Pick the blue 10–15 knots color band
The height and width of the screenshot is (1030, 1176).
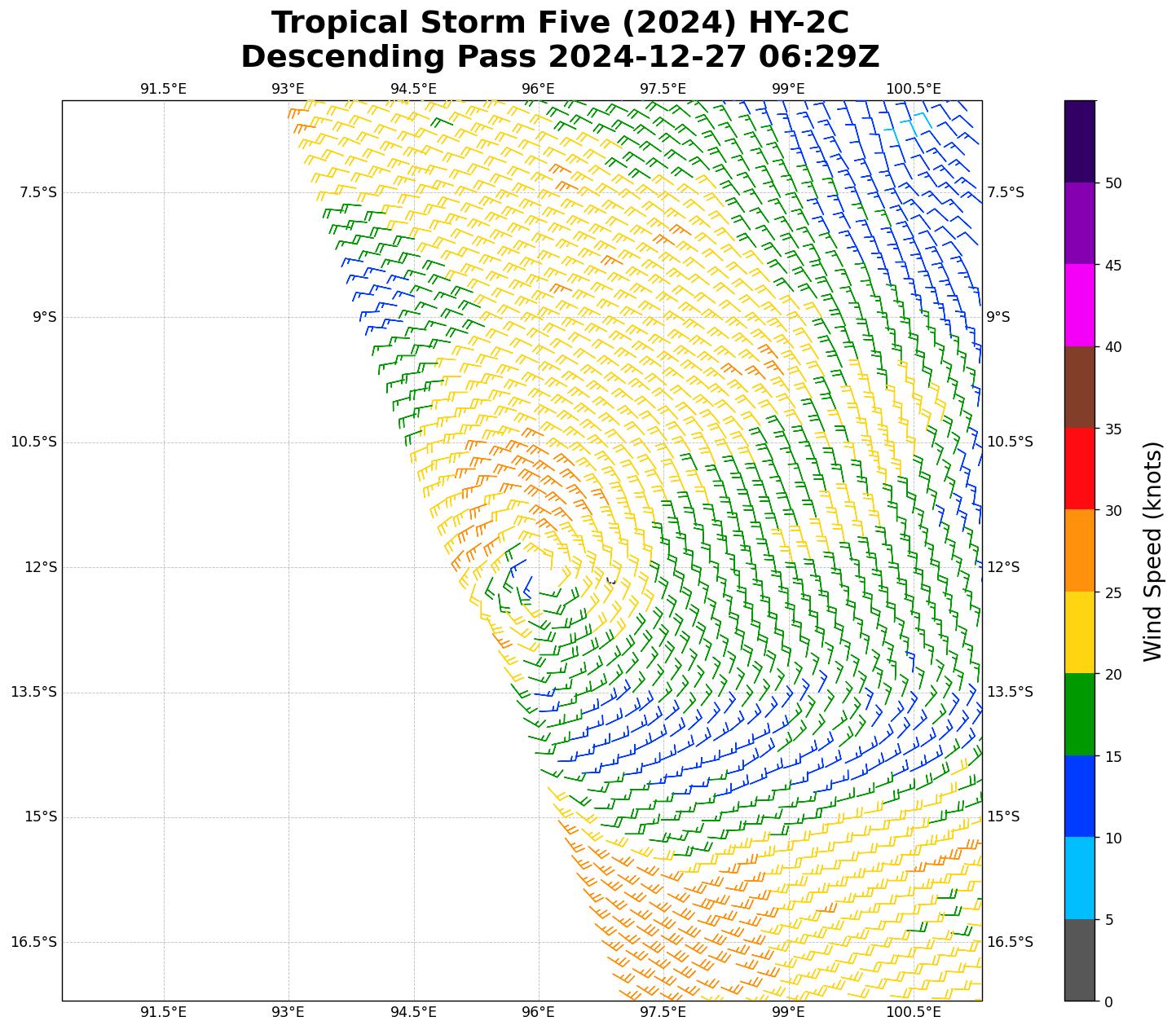[1080, 797]
